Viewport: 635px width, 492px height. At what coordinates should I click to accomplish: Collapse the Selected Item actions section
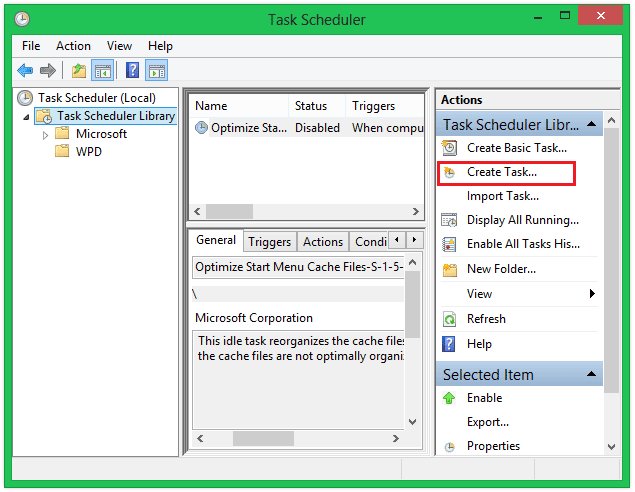pos(591,374)
